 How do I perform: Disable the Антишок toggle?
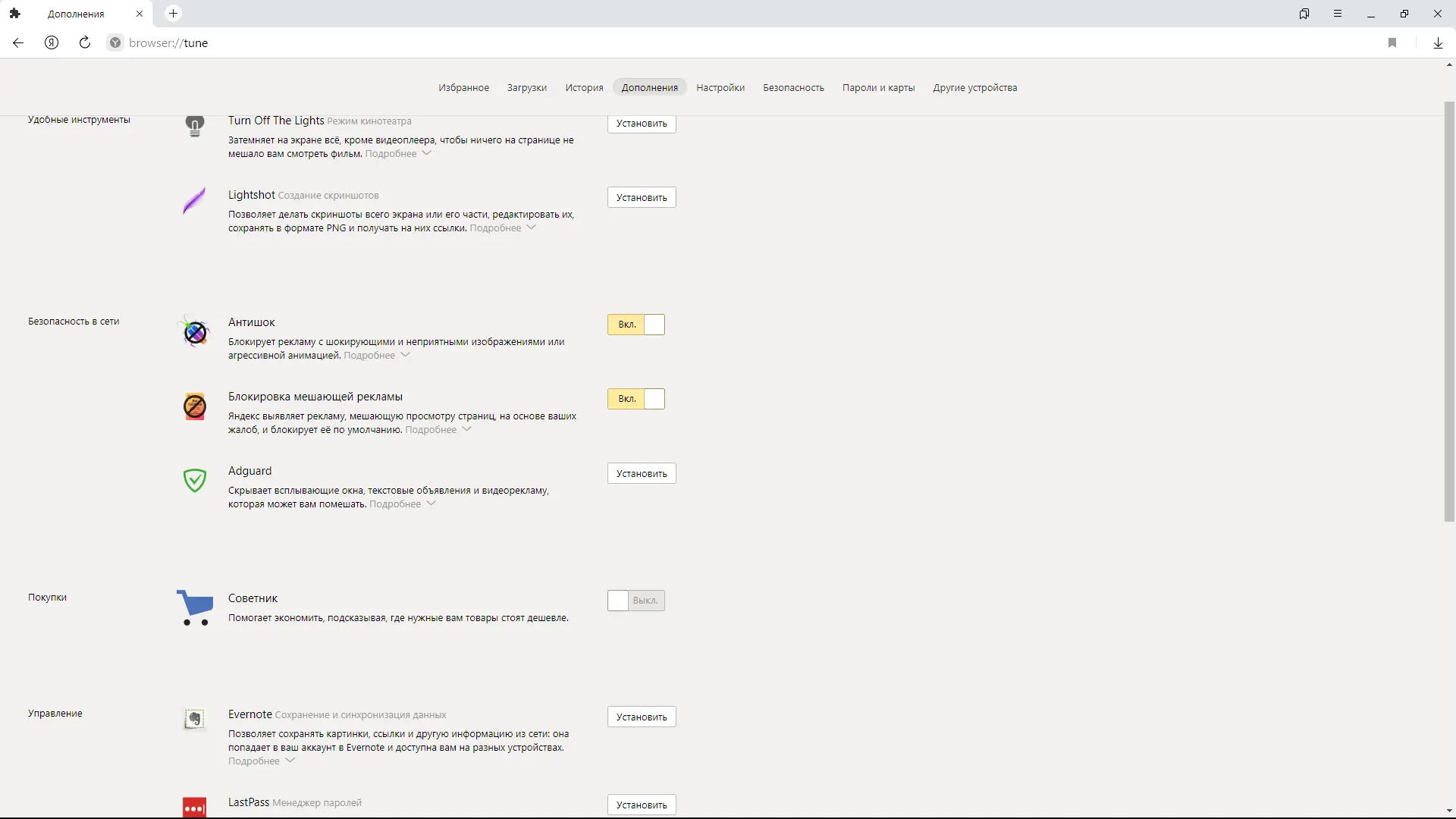point(636,325)
